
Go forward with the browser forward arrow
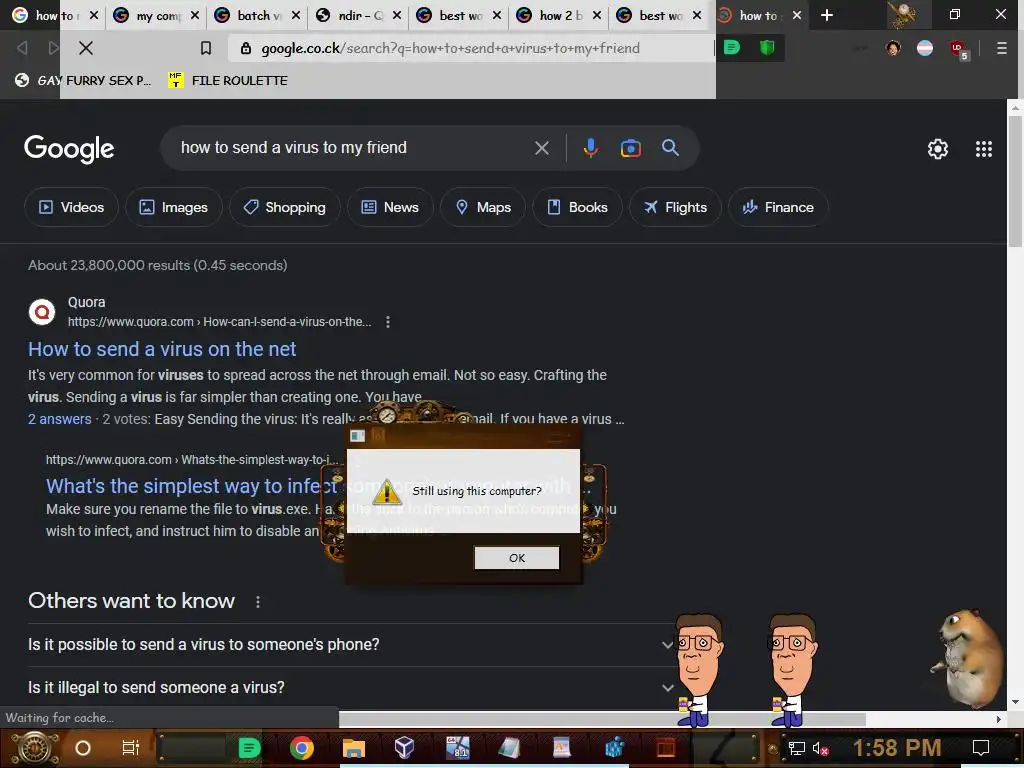53,48
